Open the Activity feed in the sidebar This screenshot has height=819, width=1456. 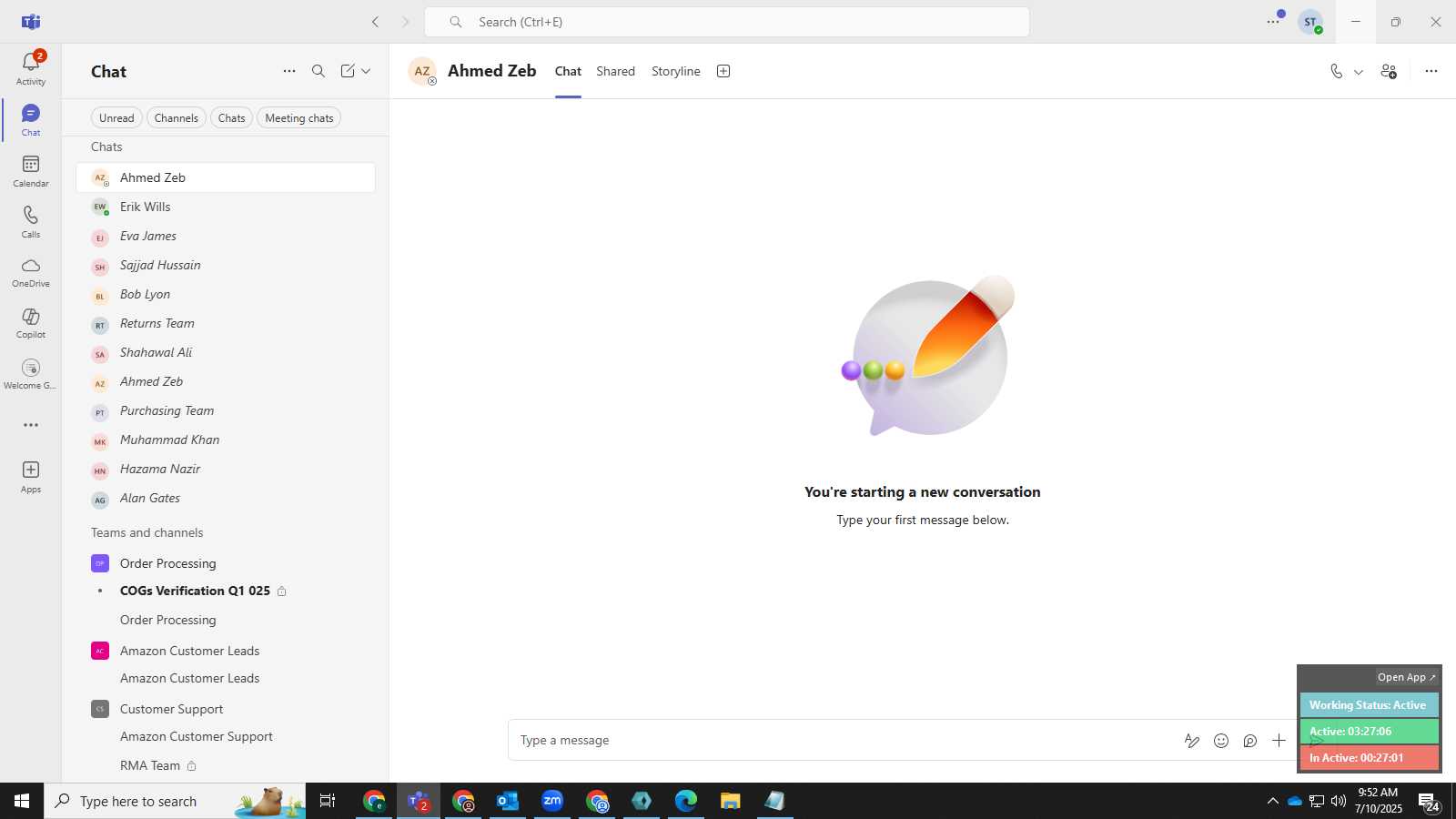tap(31, 68)
